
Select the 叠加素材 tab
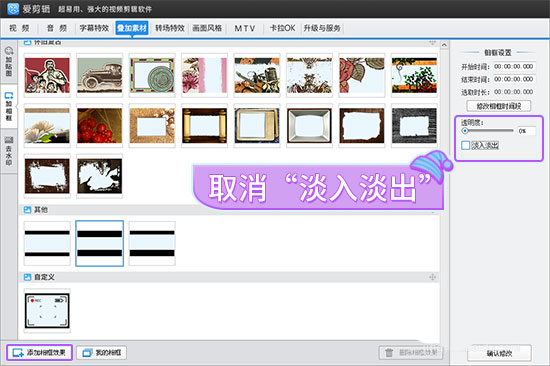(x=132, y=28)
